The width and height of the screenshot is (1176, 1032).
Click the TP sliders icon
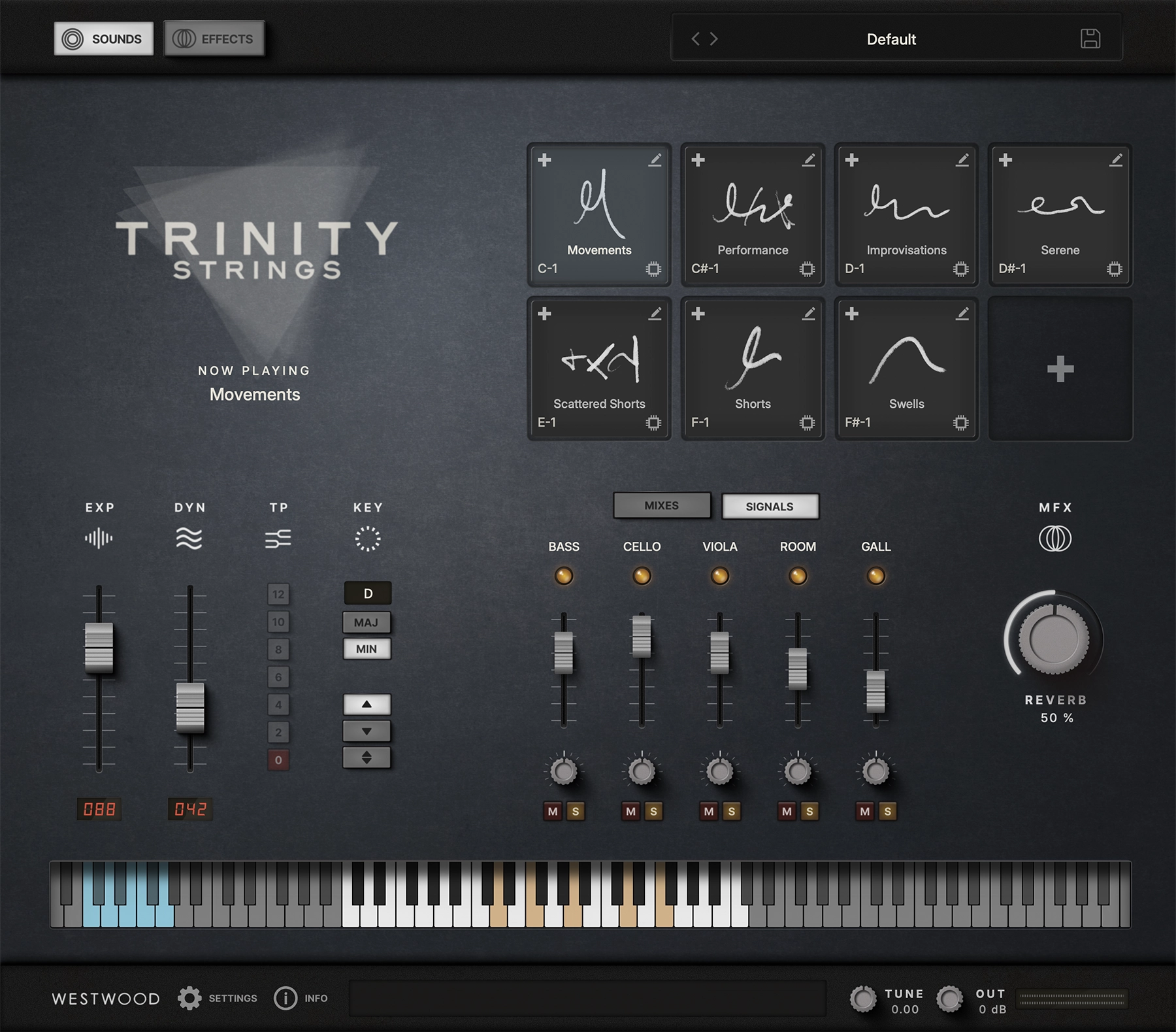278,539
